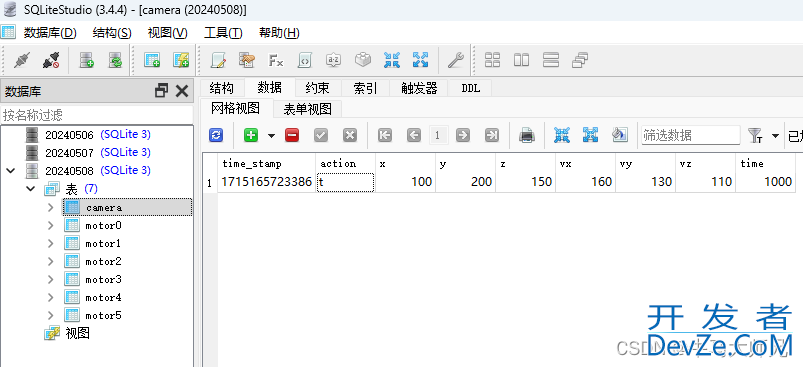Open the SQL function editor Fx icon
The width and height of the screenshot is (803, 367).
(x=276, y=60)
